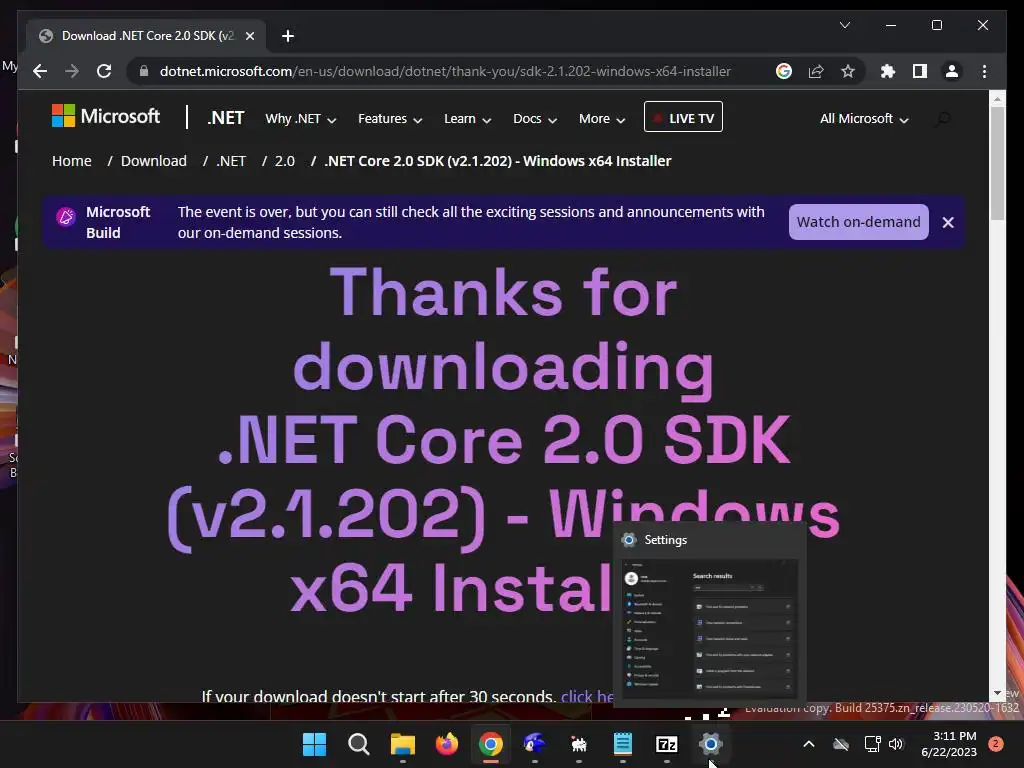Close the Download .NET Core tab
The image size is (1024, 768).
(x=249, y=36)
